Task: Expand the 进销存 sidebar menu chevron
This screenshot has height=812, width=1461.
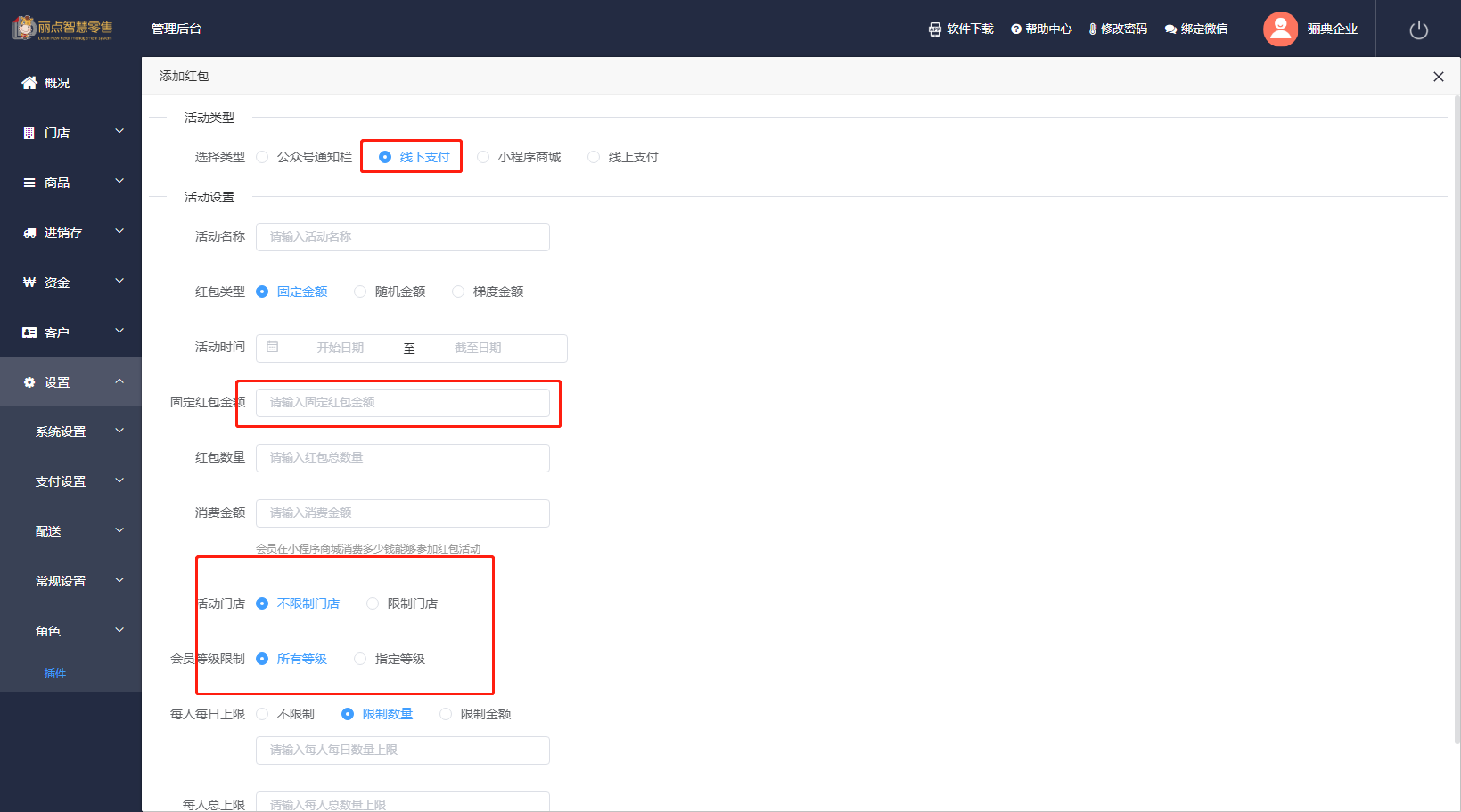Action: [x=119, y=232]
